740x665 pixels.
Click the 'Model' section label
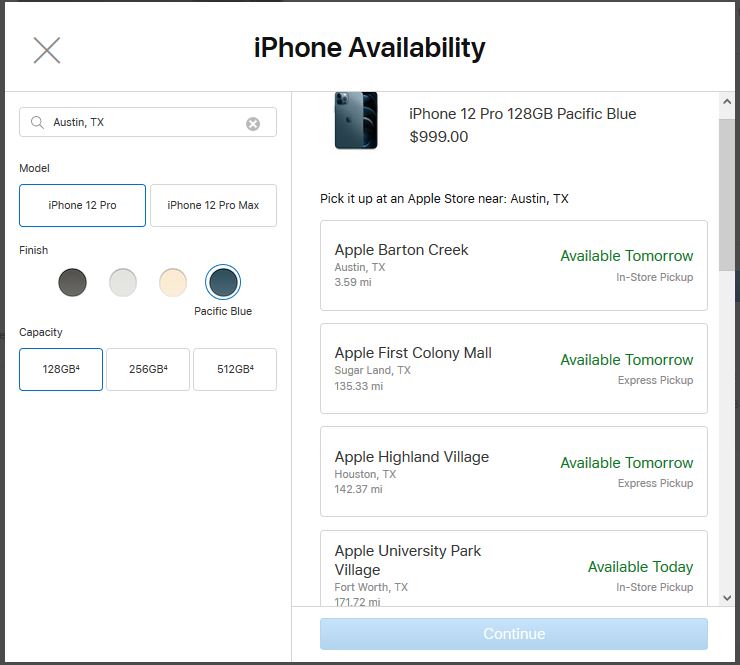pyautogui.click(x=34, y=168)
